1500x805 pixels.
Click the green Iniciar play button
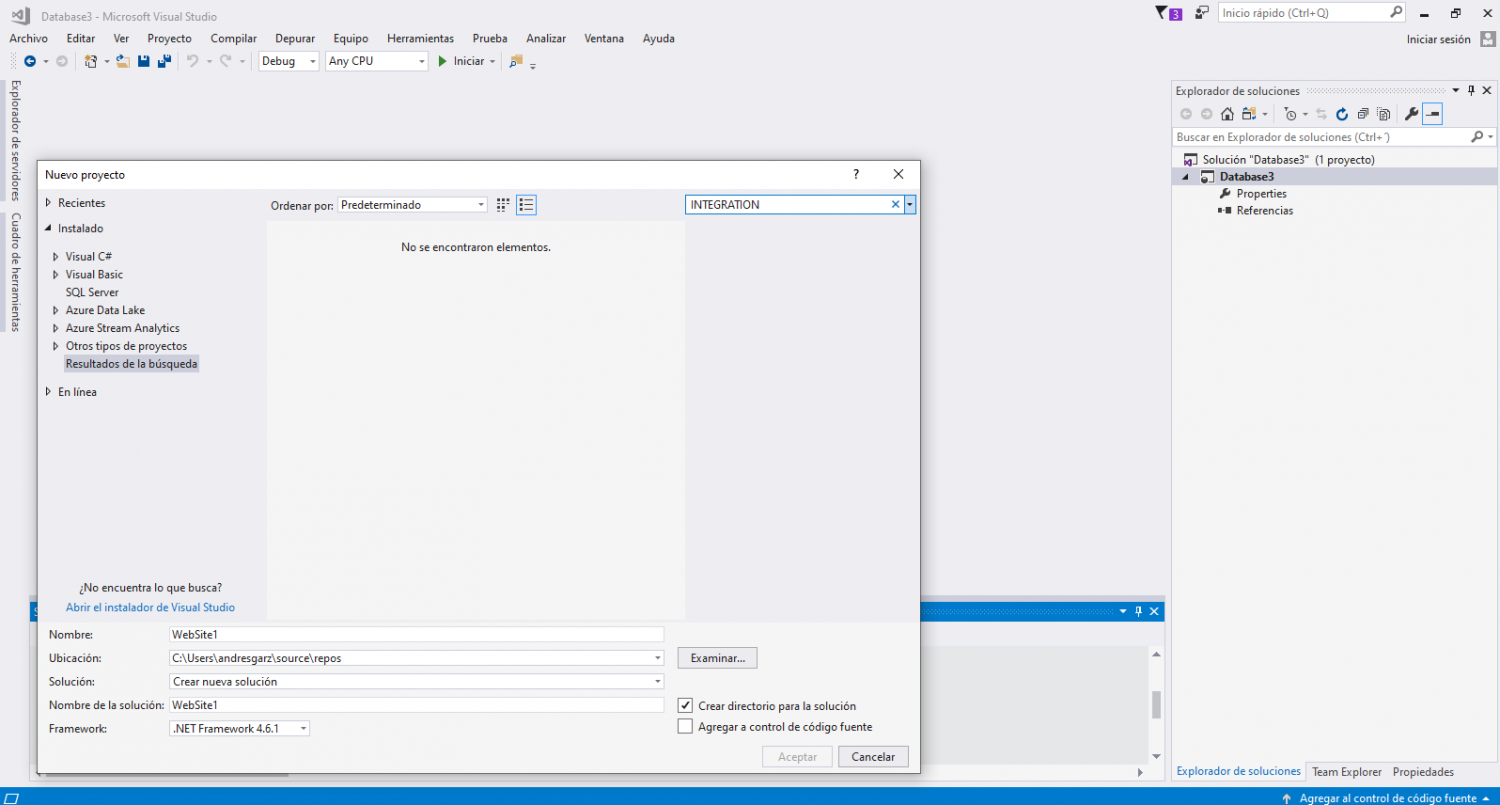443,61
